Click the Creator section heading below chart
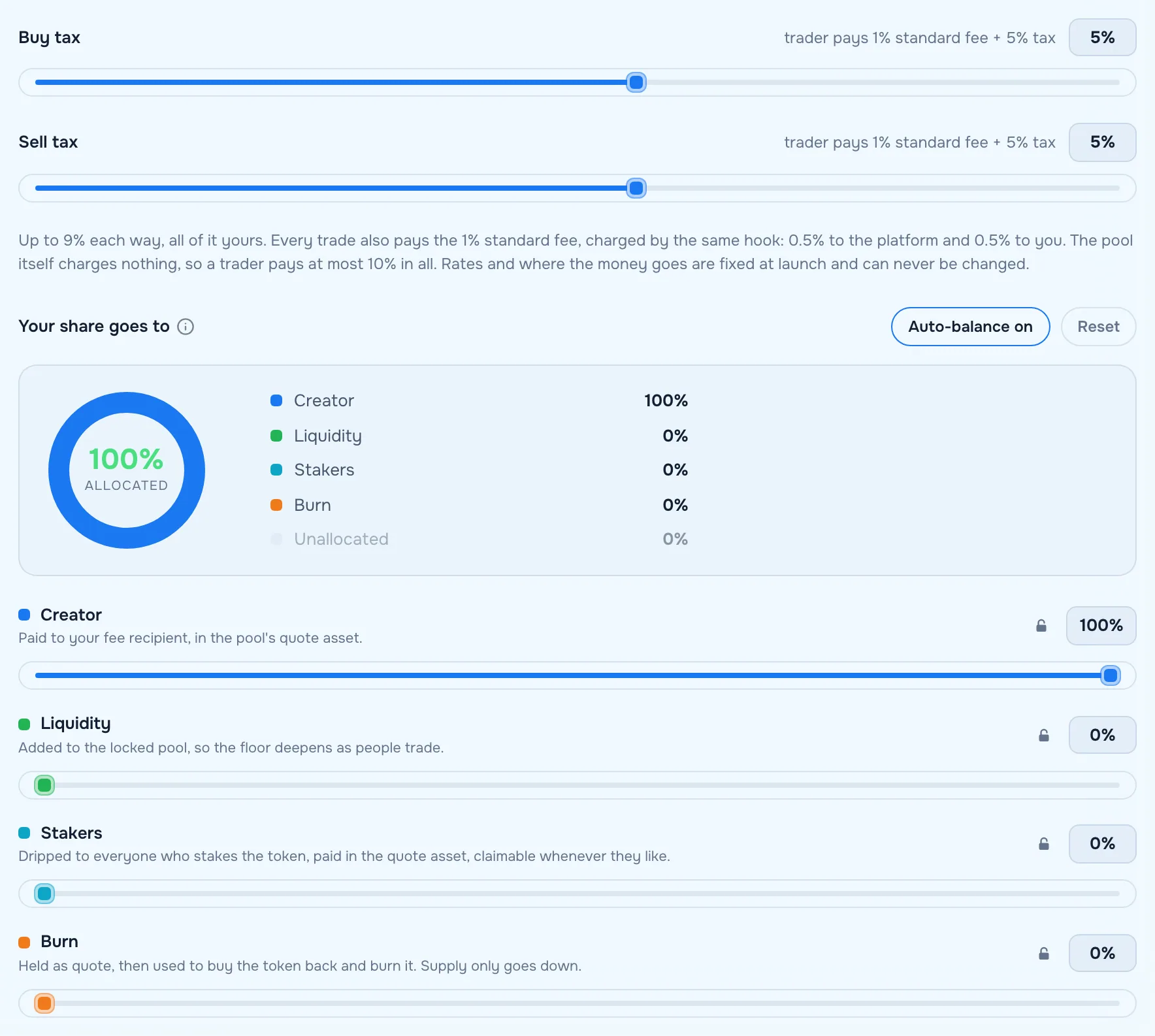 (x=71, y=615)
